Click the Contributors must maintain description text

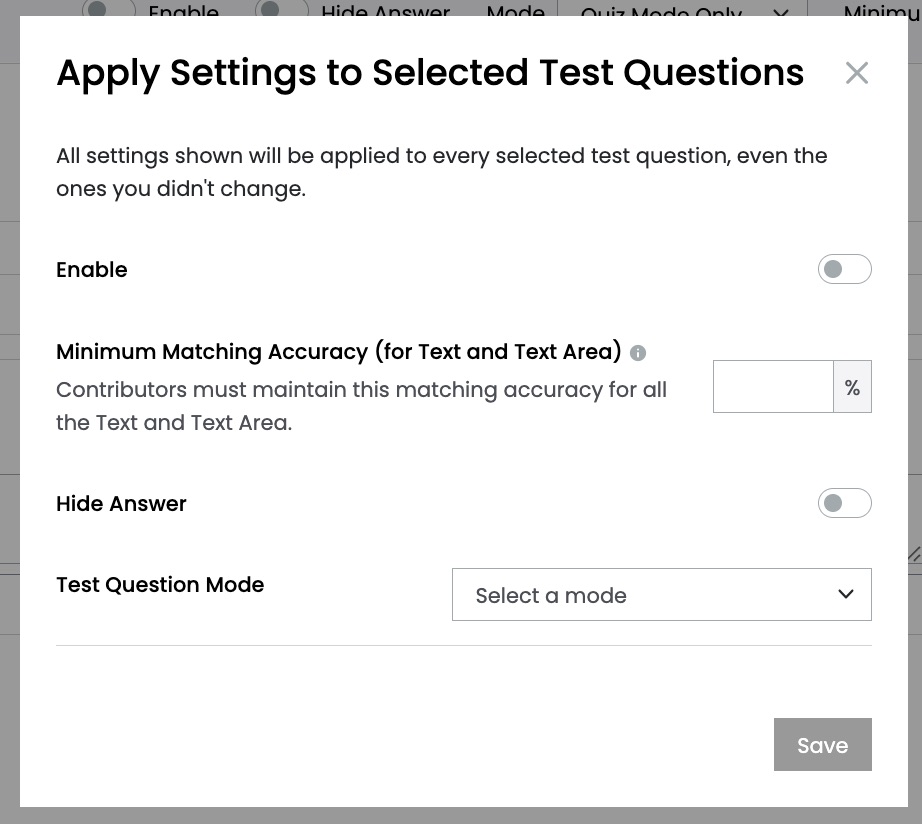pyautogui.click(x=361, y=406)
